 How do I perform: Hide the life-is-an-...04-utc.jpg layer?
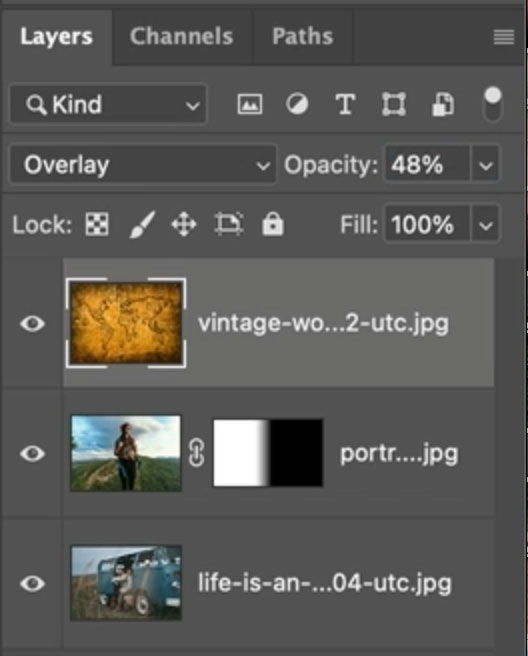[x=32, y=584]
